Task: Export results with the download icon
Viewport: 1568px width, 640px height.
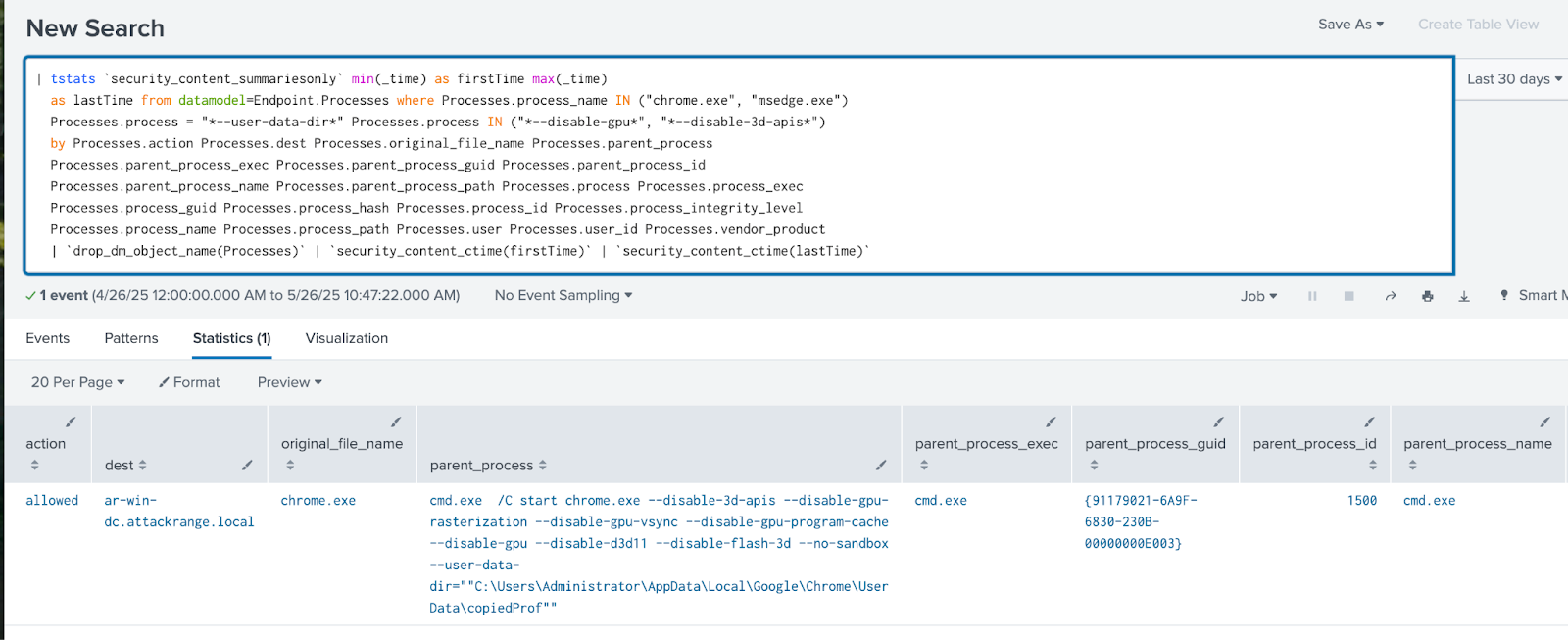Action: tap(1464, 296)
